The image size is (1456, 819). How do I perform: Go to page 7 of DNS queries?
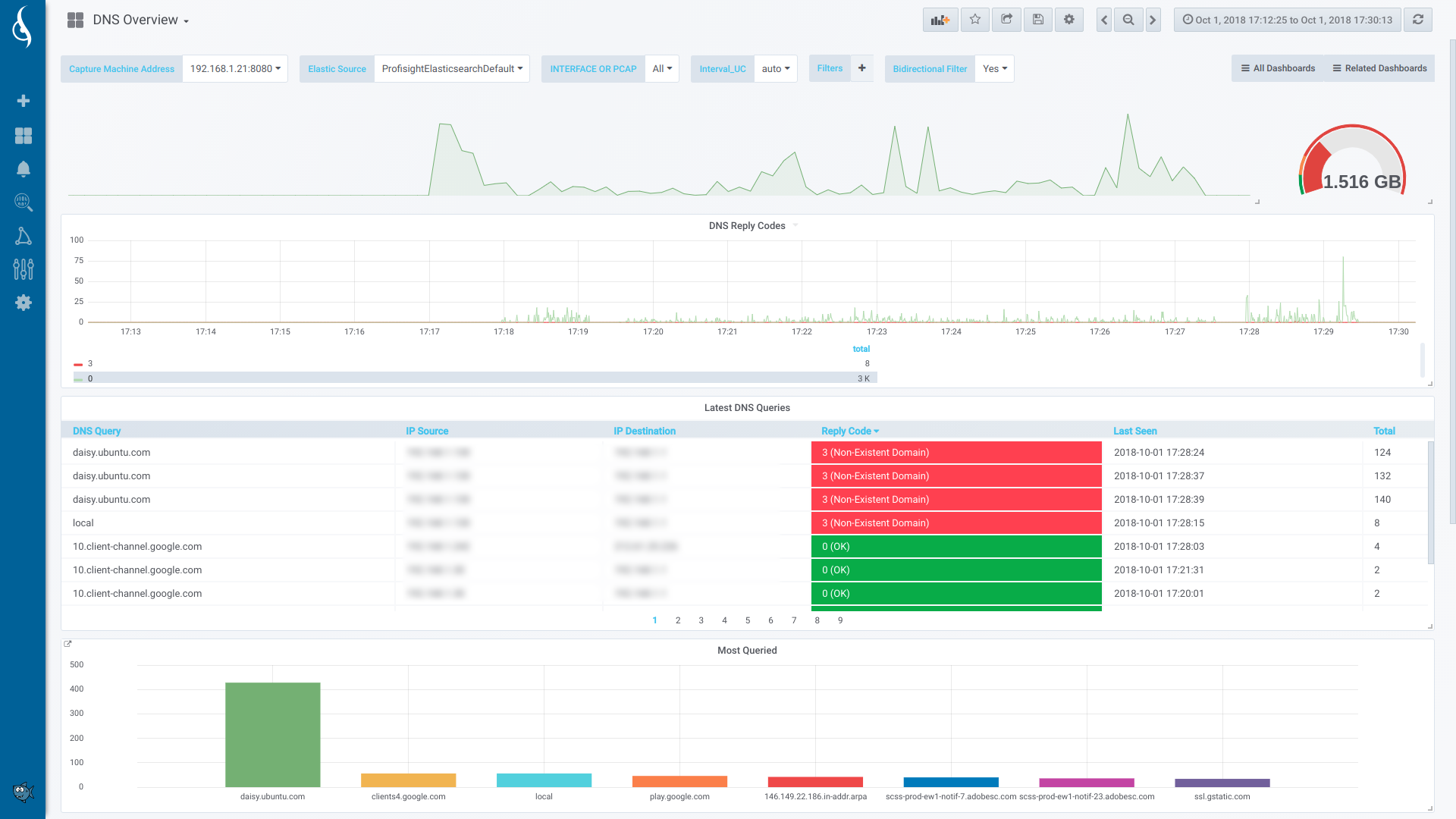point(794,620)
